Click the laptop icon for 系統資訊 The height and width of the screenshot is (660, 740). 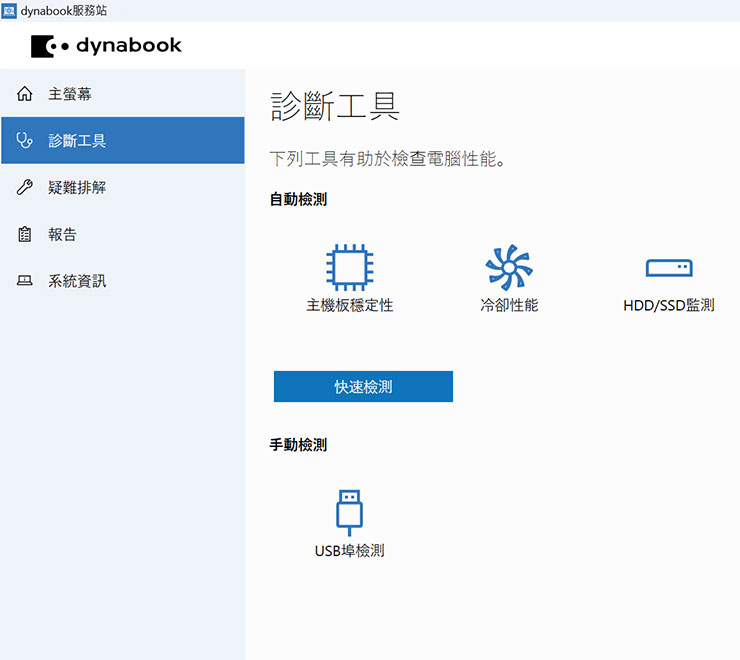[25, 281]
